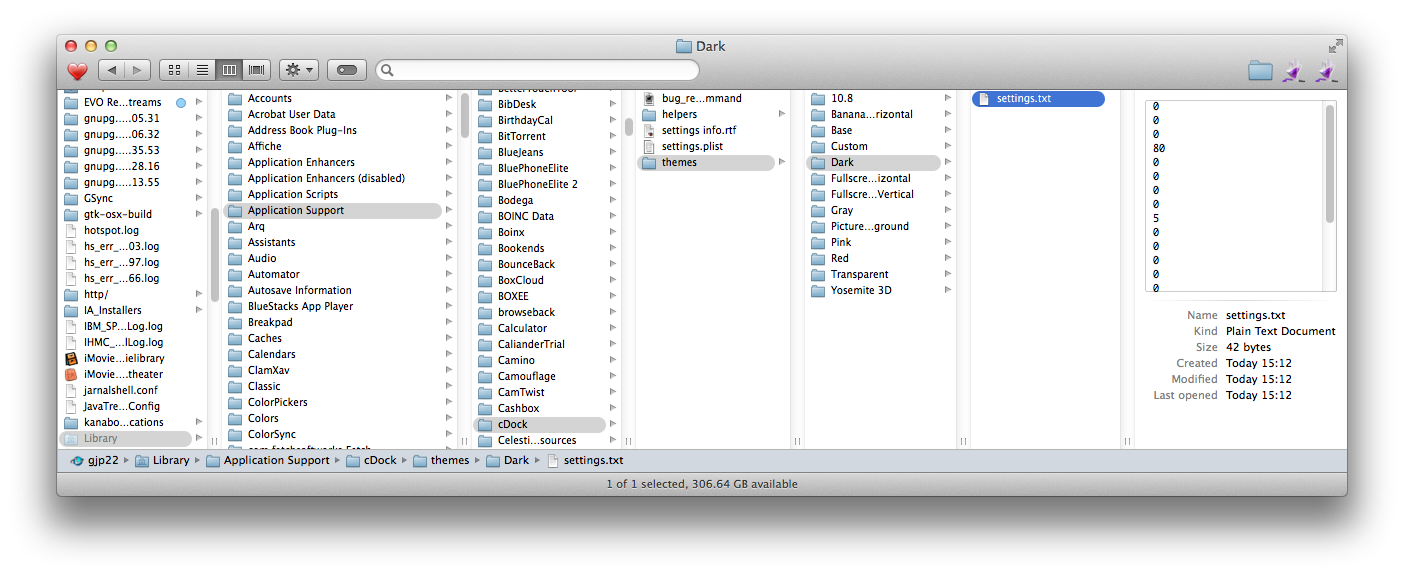
Task: Click the Camino folder icon
Action: pyautogui.click(x=485, y=360)
